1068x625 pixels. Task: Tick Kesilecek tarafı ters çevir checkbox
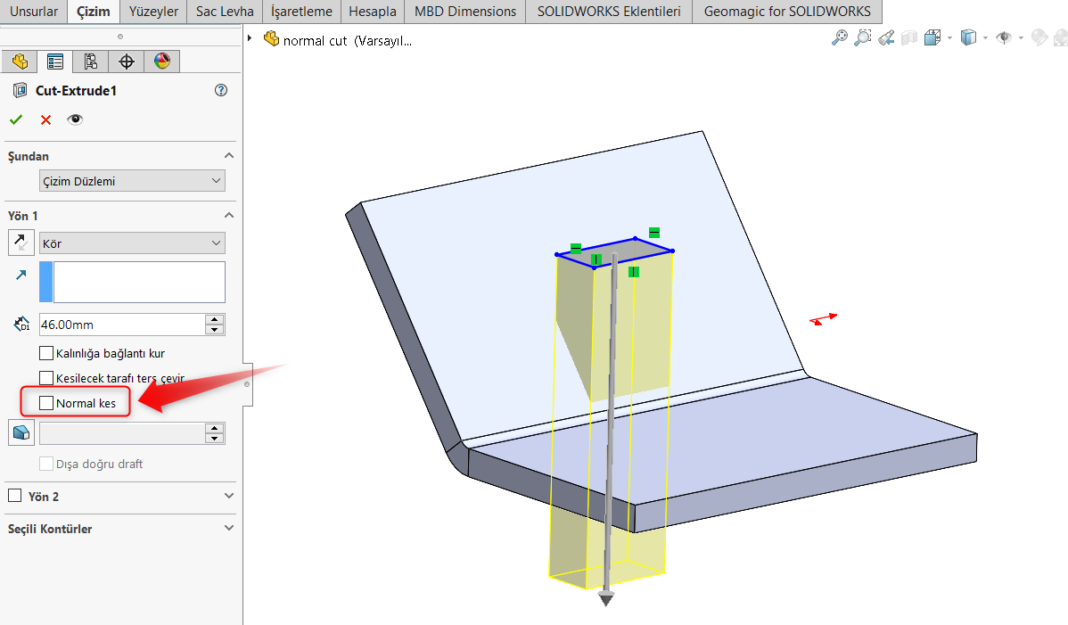pos(46,377)
